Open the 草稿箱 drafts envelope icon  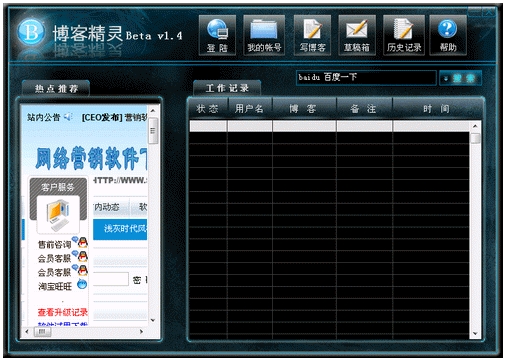point(357,35)
